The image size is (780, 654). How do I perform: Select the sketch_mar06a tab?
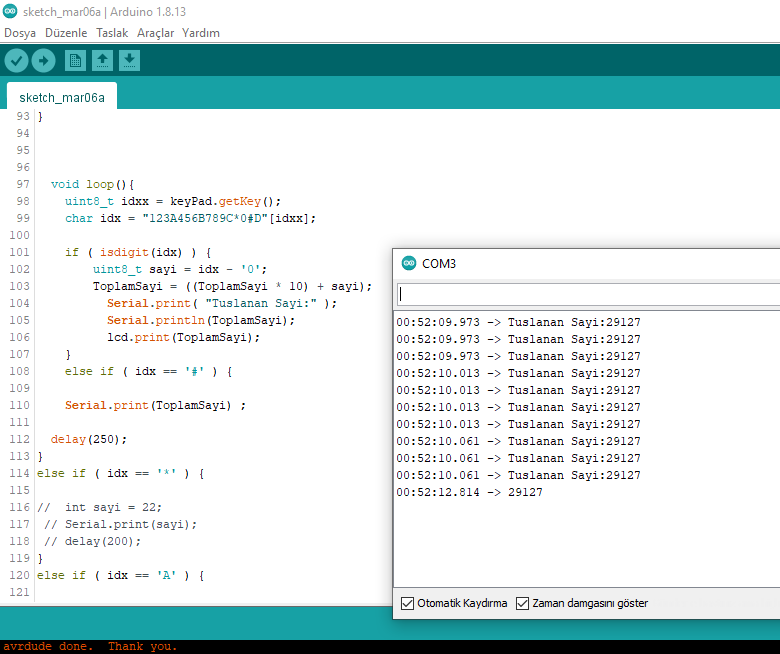[x=61, y=97]
